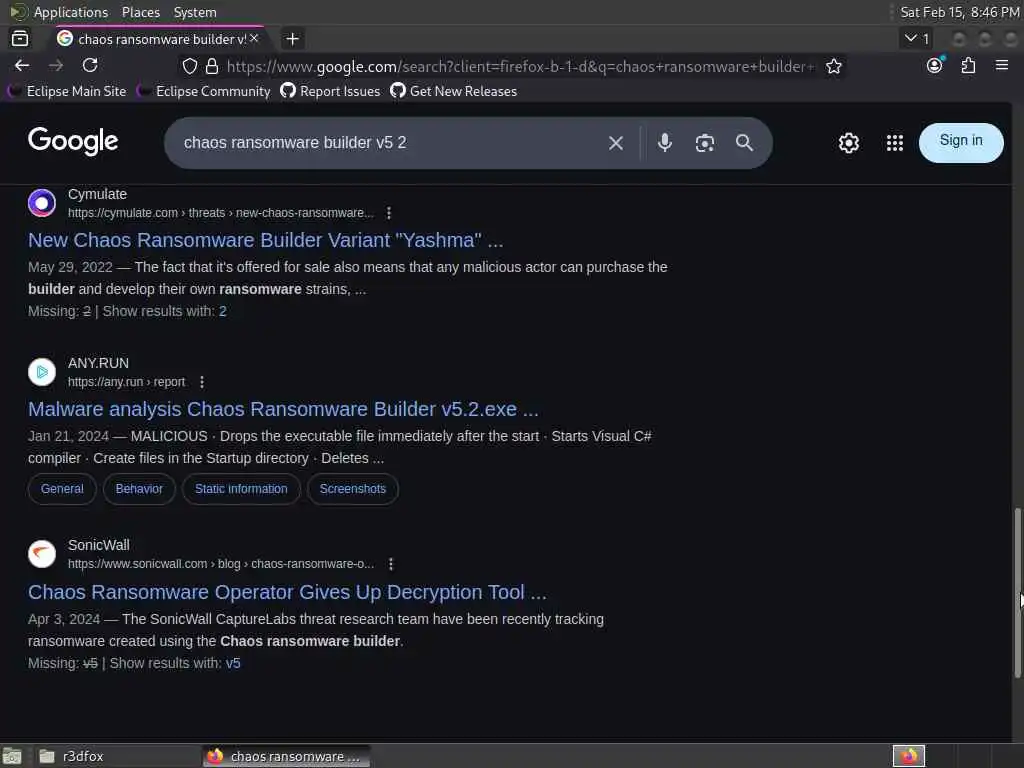Image resolution: width=1024 pixels, height=768 pixels.
Task: Open Get New Releases bookmark
Action: click(x=454, y=91)
